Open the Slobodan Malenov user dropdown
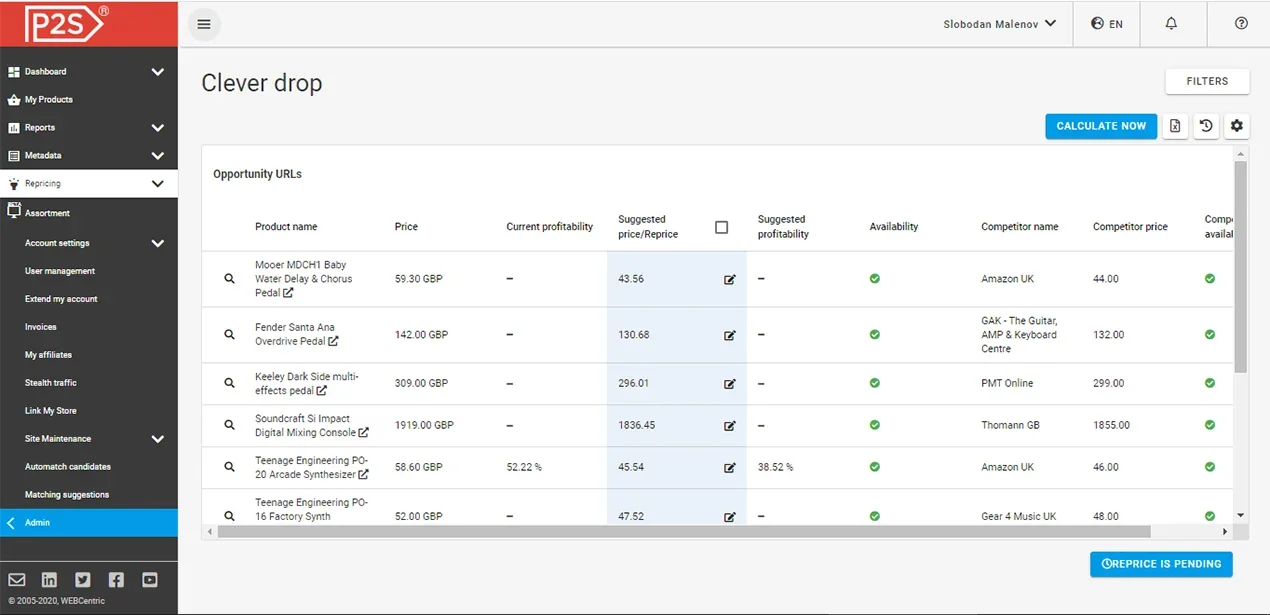1270x615 pixels. click(999, 24)
